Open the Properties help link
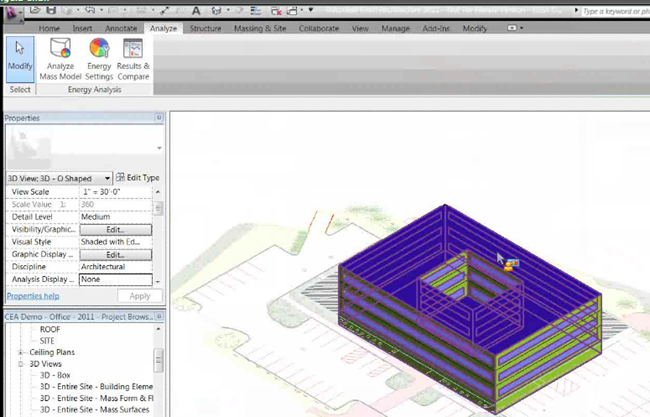 point(32,296)
